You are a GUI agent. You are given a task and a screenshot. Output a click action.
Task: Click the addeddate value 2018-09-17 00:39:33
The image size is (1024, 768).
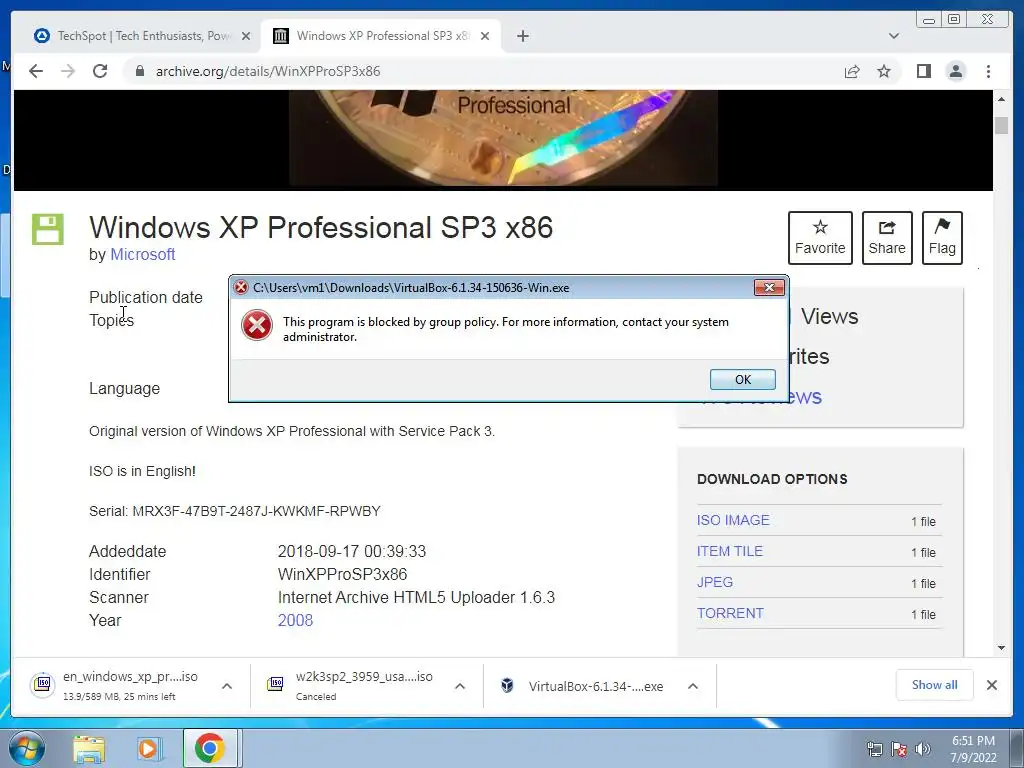click(351, 551)
